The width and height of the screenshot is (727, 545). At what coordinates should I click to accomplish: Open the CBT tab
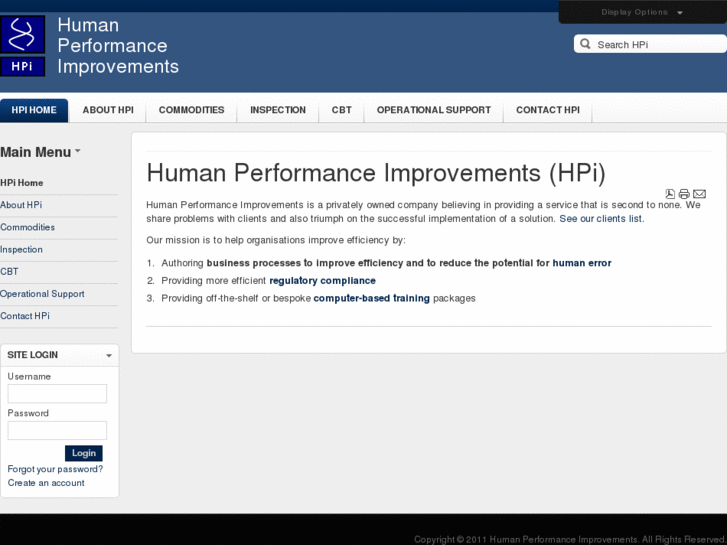[342, 110]
